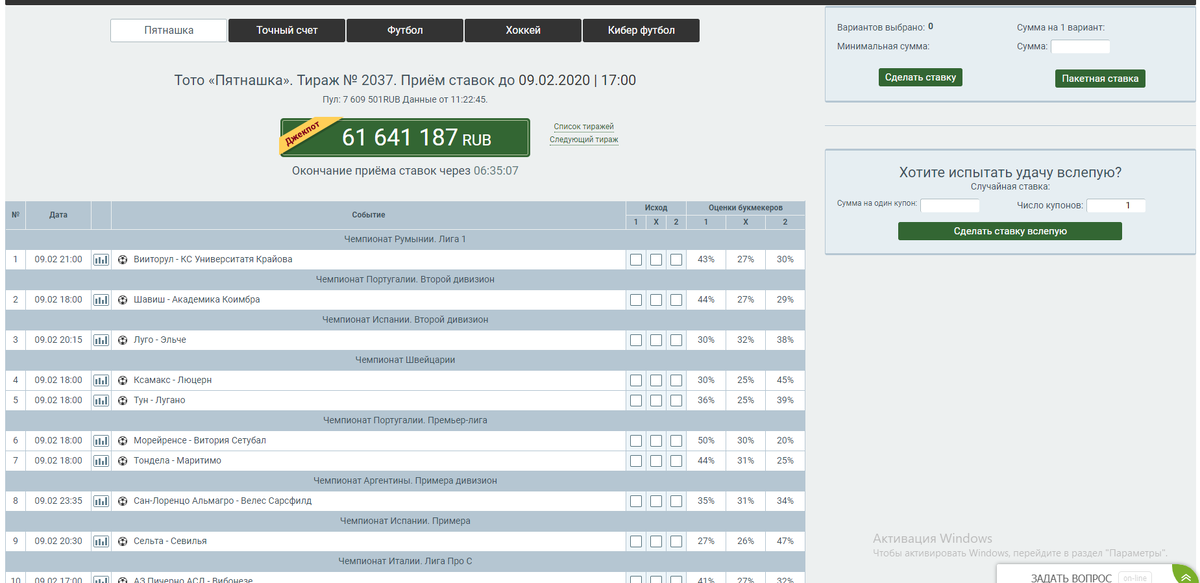Click soccer ball icon beside Вииторул match

[123, 259]
